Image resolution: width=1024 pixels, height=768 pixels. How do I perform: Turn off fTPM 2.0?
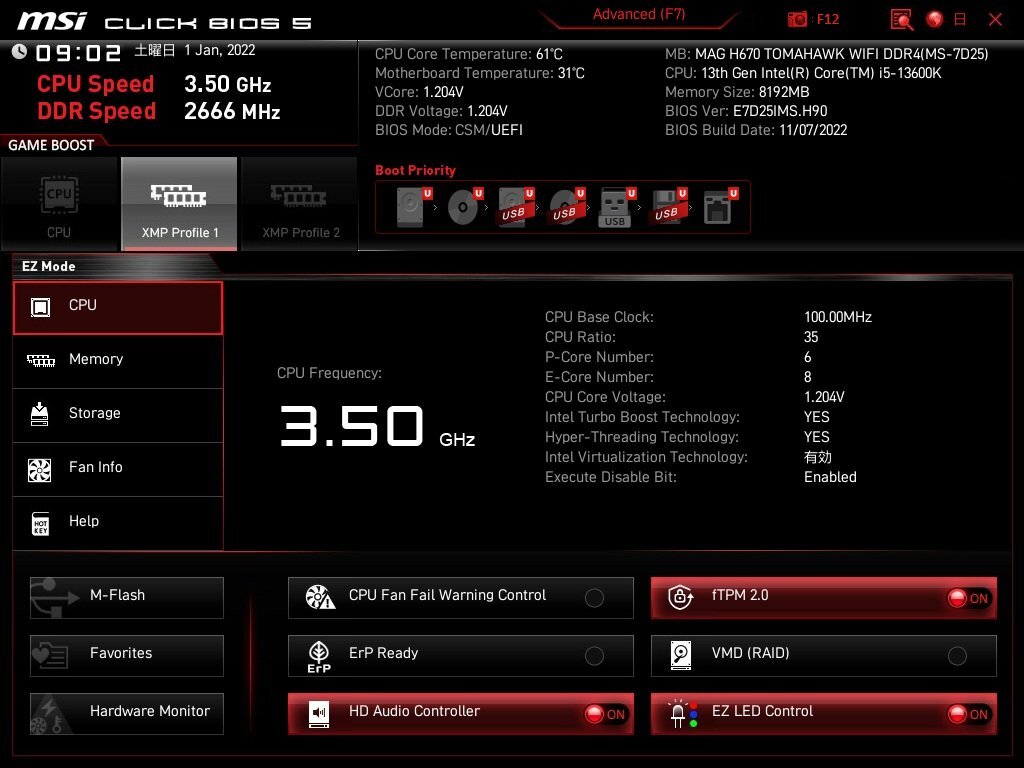pos(969,598)
